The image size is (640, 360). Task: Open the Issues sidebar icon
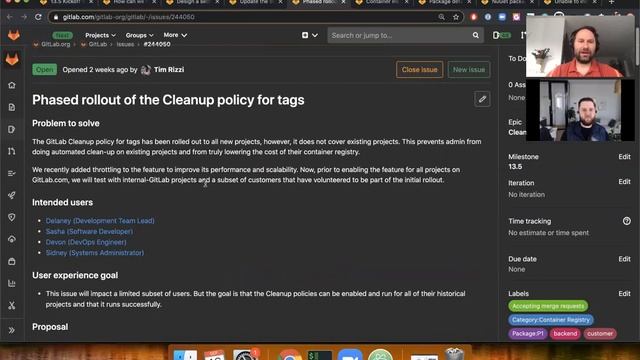[x=12, y=129]
